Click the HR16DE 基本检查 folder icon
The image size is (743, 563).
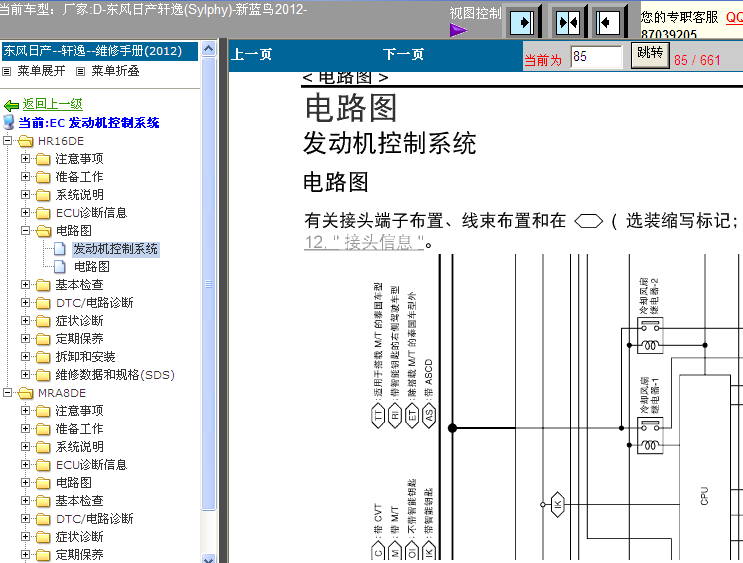(x=43, y=285)
